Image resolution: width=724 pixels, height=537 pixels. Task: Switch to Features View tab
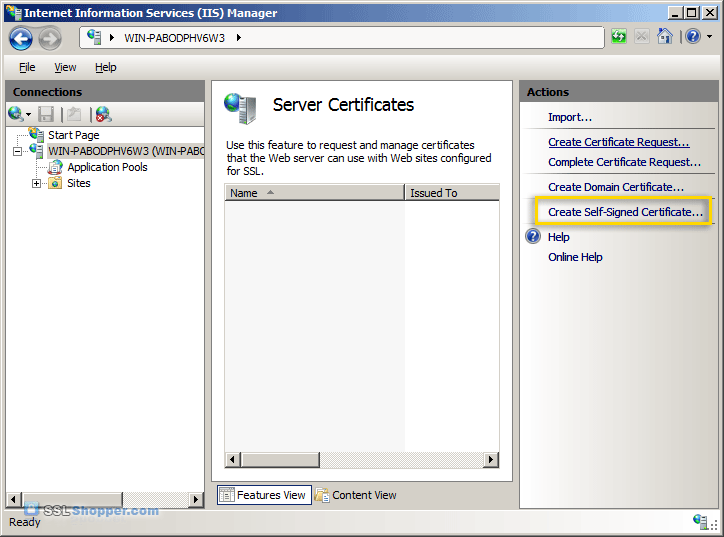(264, 495)
